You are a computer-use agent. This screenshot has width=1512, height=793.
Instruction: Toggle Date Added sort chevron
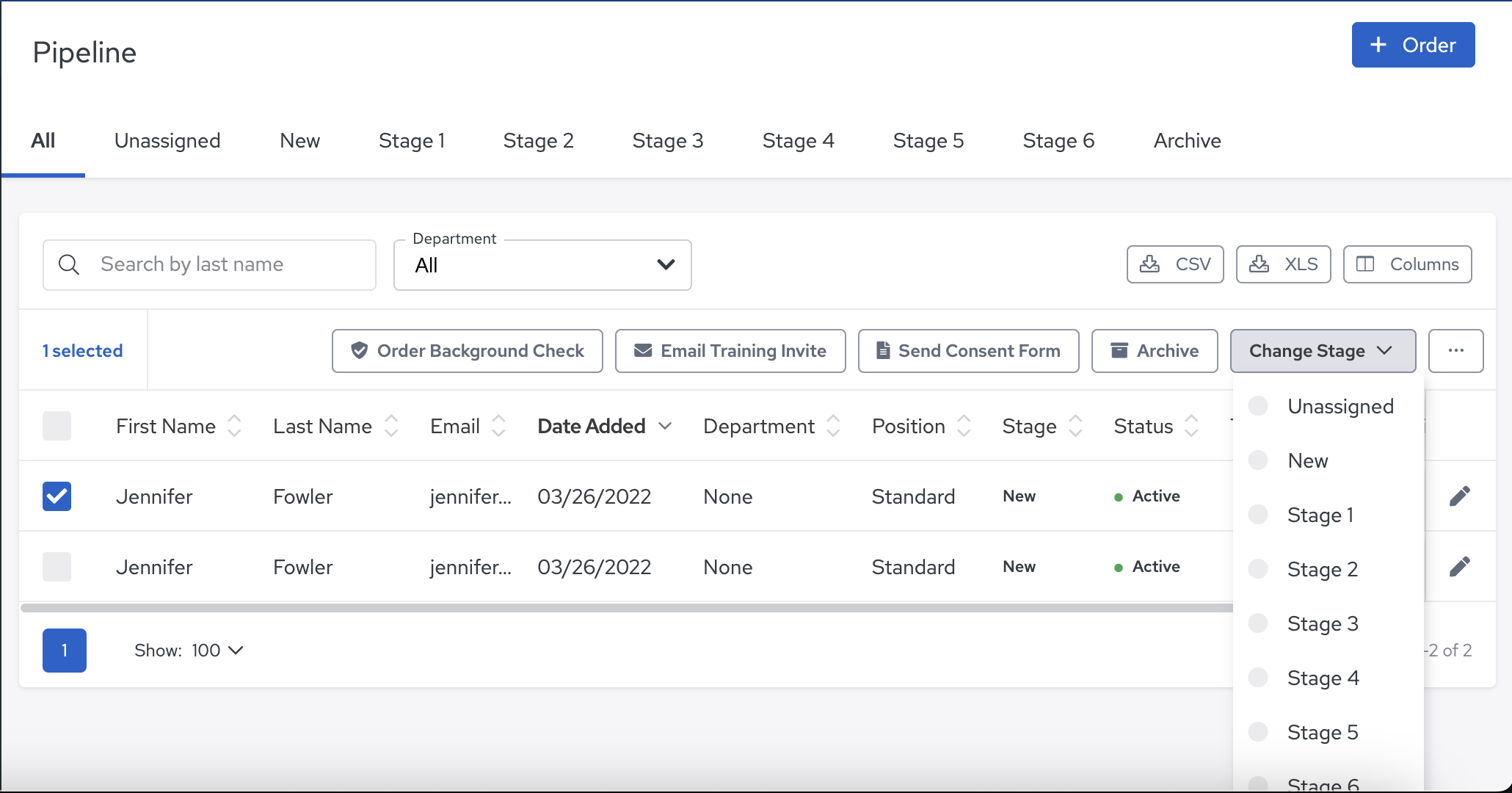(x=665, y=426)
